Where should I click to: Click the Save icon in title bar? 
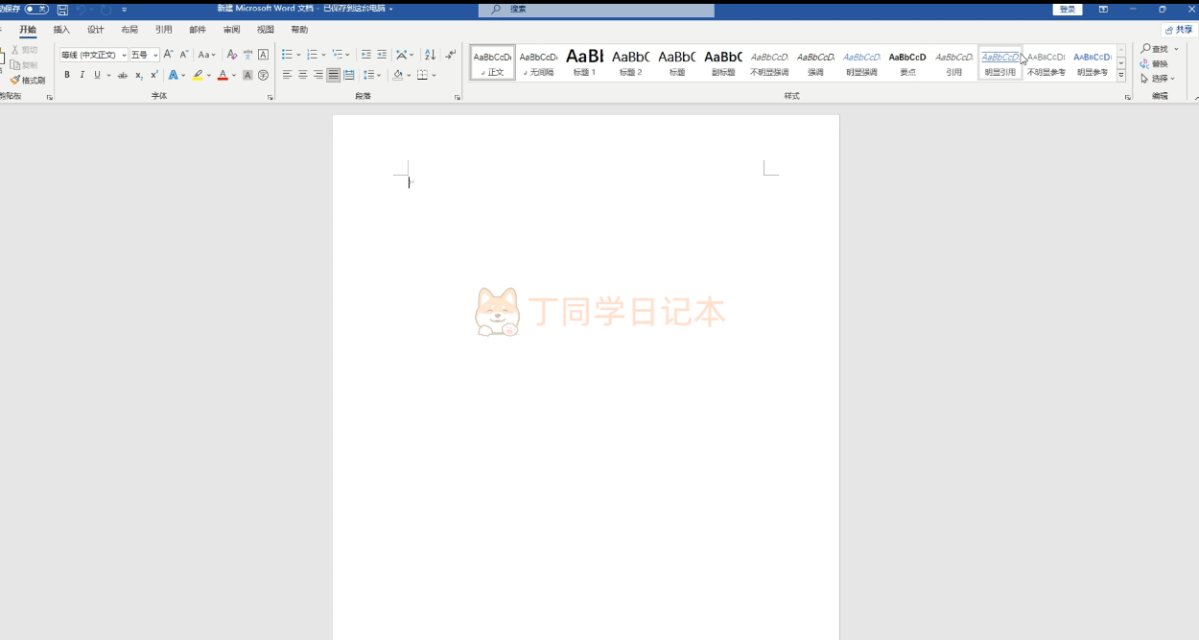[63, 9]
